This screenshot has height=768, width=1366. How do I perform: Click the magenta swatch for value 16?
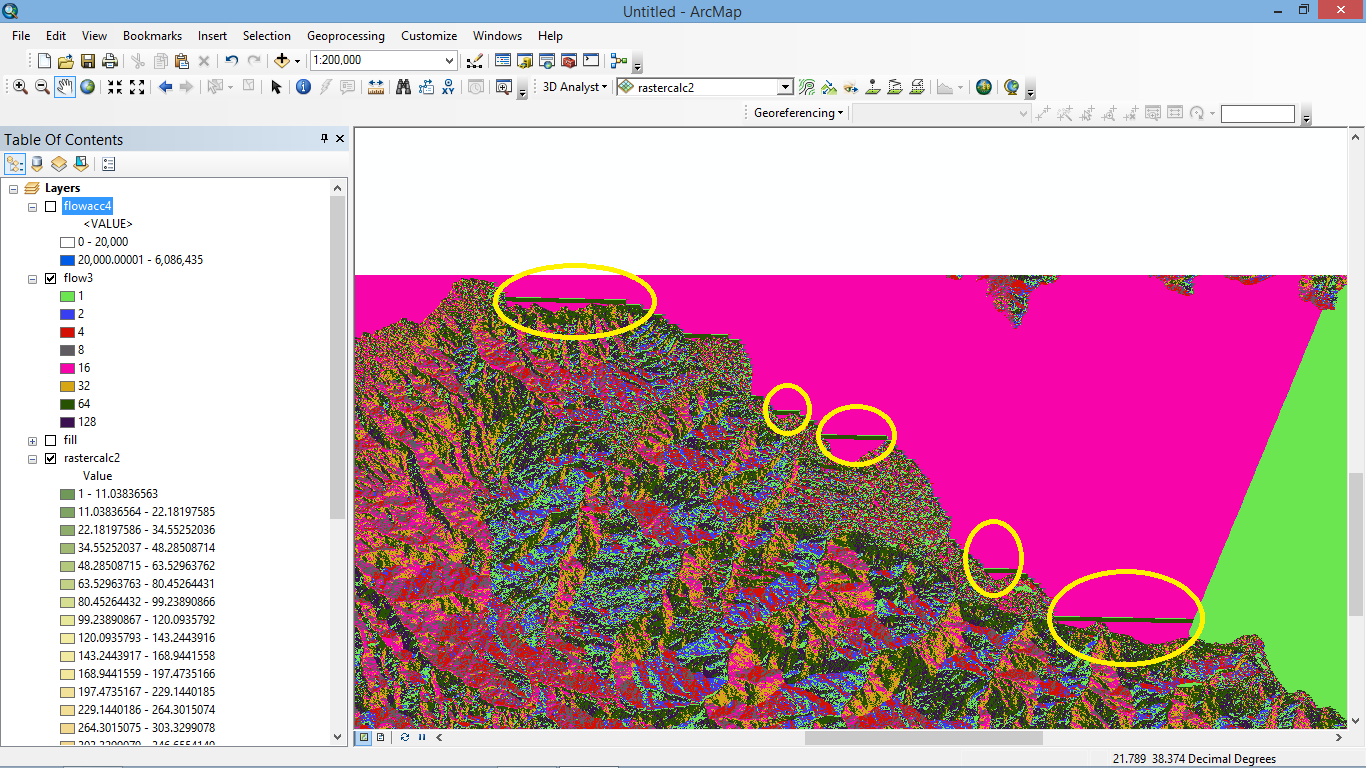click(x=67, y=369)
